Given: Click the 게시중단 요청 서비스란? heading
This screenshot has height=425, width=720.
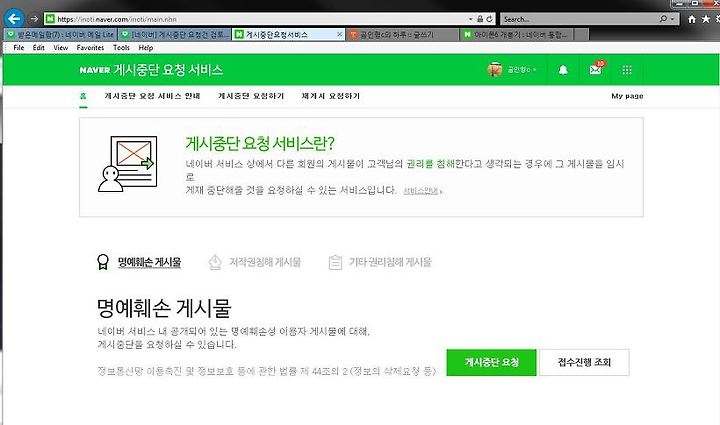Looking at the screenshot, I should point(260,143).
